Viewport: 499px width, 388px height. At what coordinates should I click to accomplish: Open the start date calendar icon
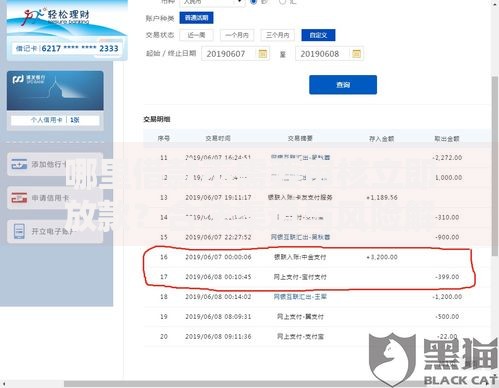pos(263,54)
